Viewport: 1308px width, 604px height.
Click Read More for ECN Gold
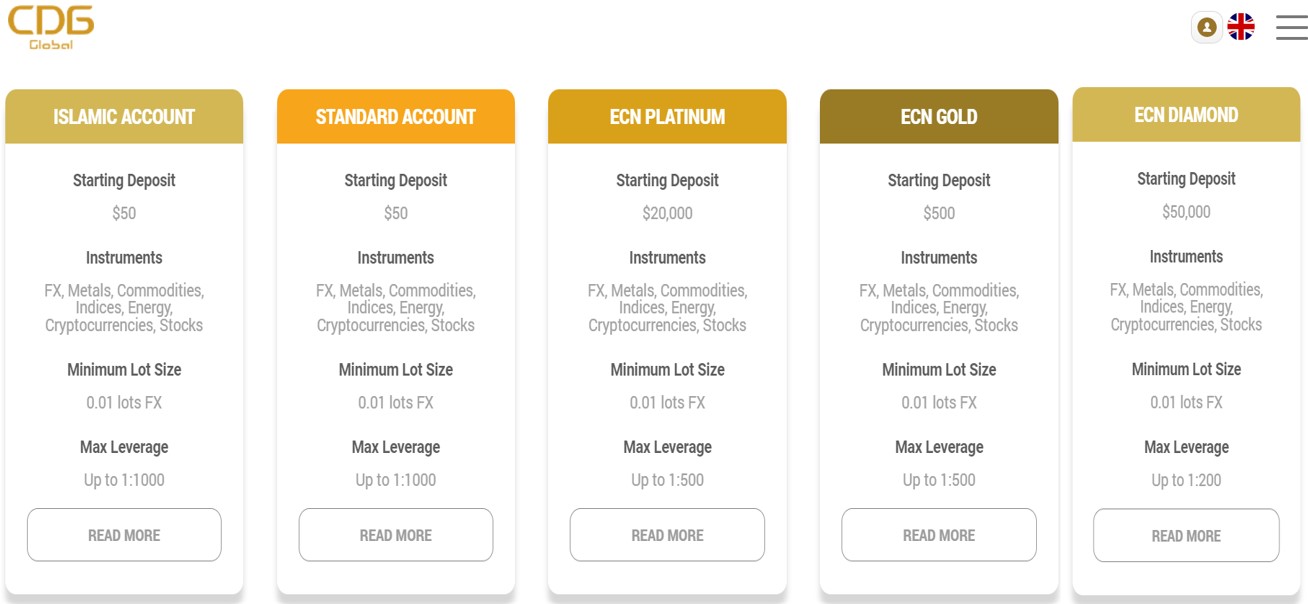tap(939, 535)
